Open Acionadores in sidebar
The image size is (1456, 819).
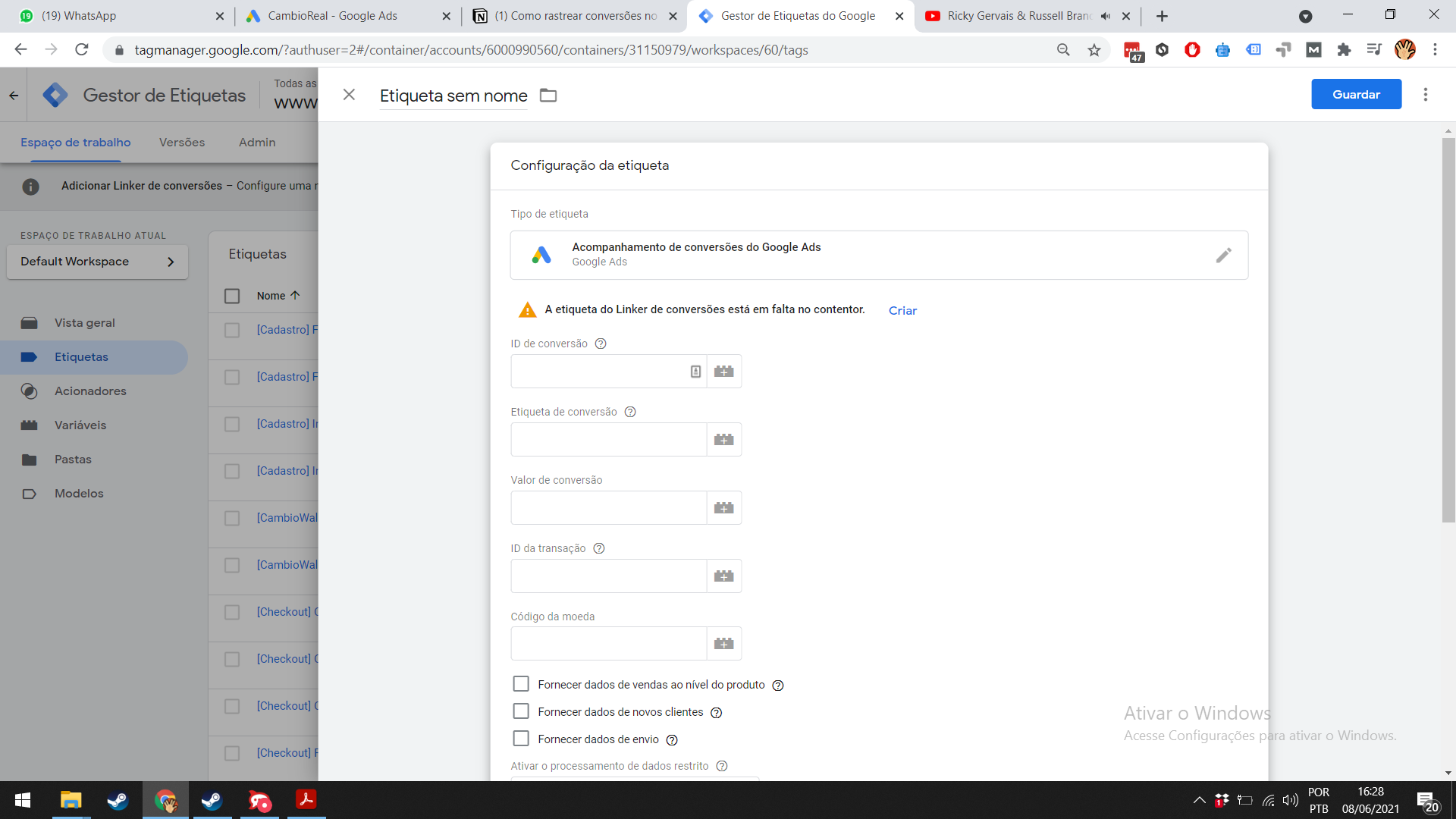90,391
